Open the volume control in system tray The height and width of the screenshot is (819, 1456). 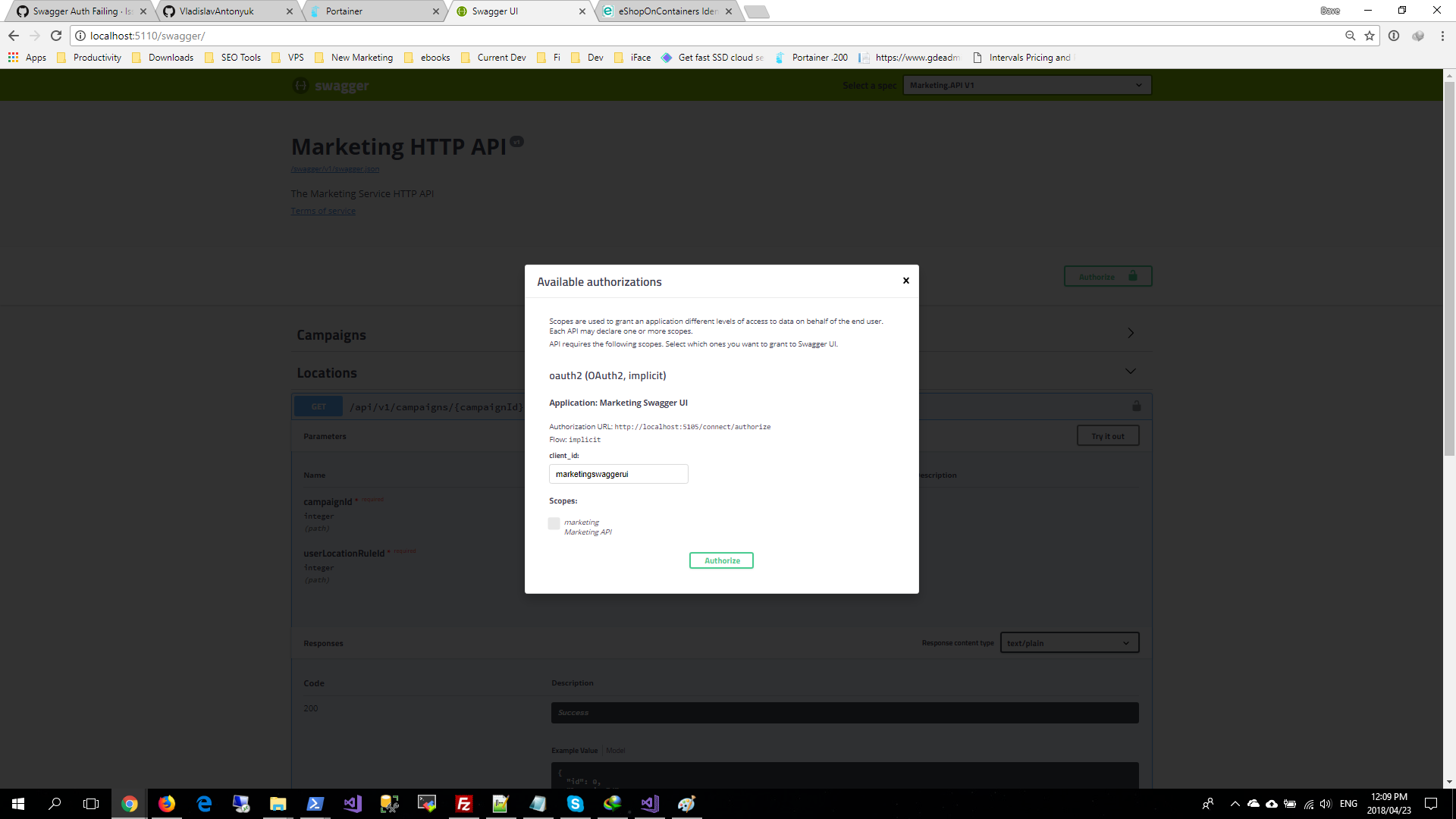(x=1326, y=804)
